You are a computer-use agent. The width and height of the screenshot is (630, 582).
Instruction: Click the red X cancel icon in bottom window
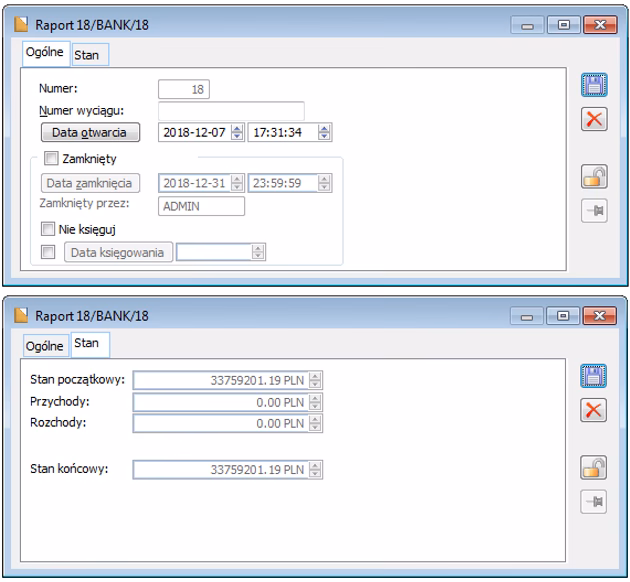pos(595,410)
